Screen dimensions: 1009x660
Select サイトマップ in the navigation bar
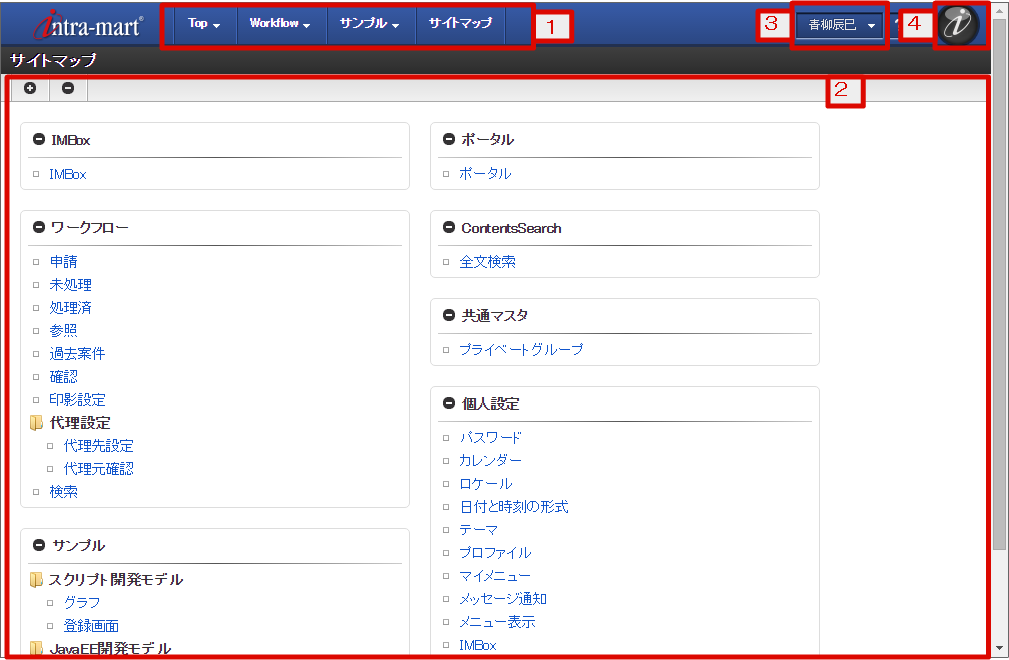click(459, 24)
